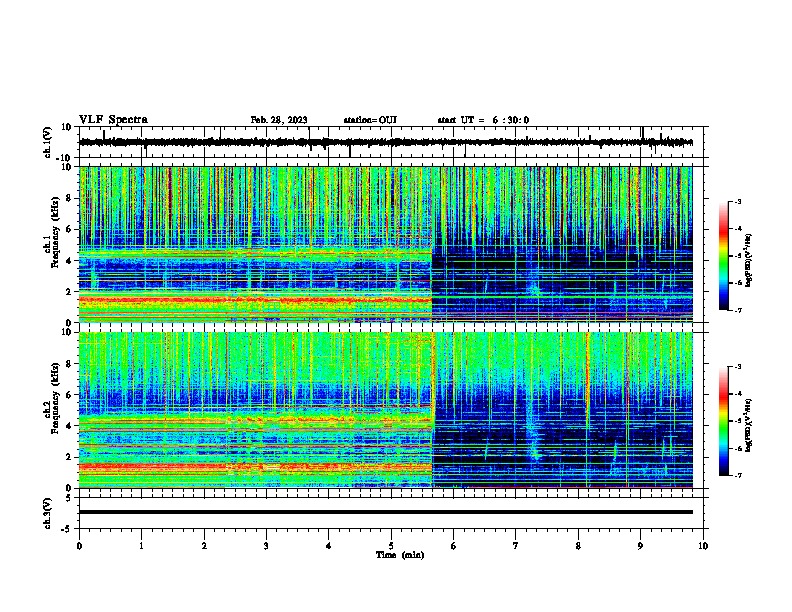Click the ch.1 red noise band near 1.5 kHz
This screenshot has height=612, width=792.
[x=256, y=300]
